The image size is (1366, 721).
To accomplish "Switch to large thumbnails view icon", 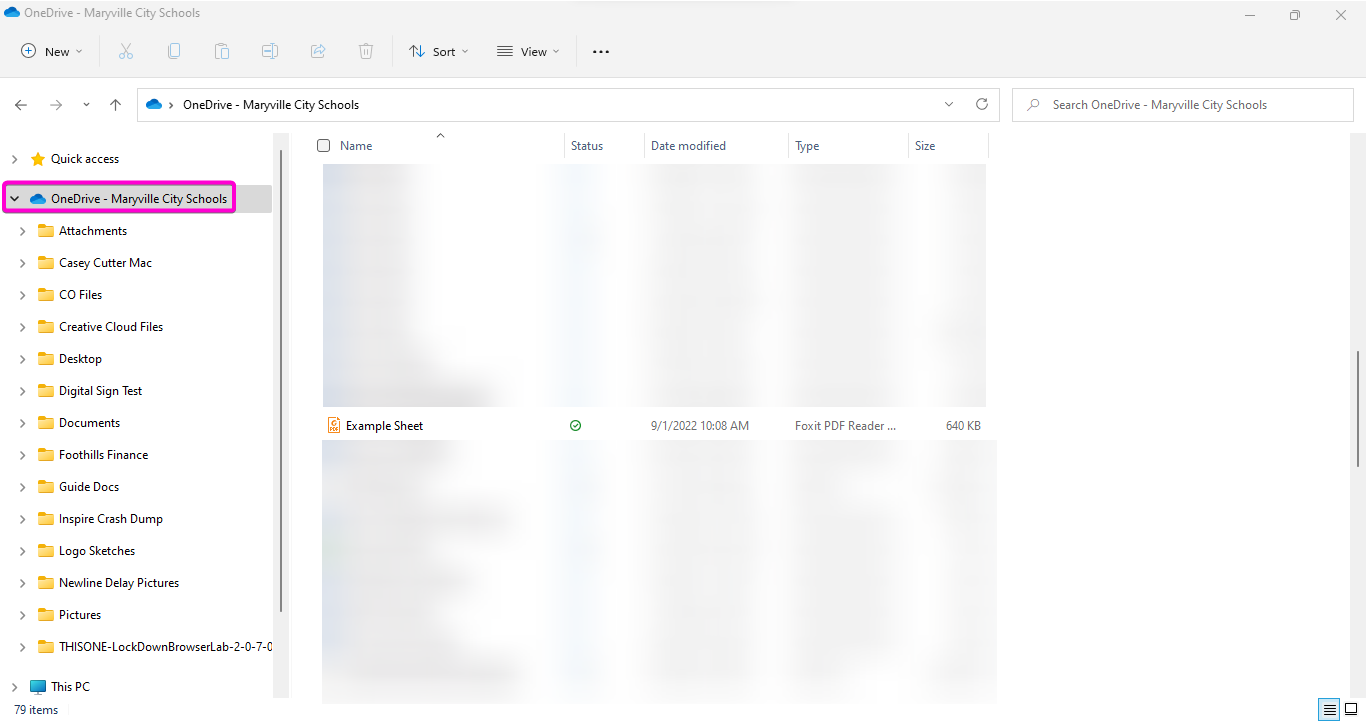I will (x=1350, y=710).
